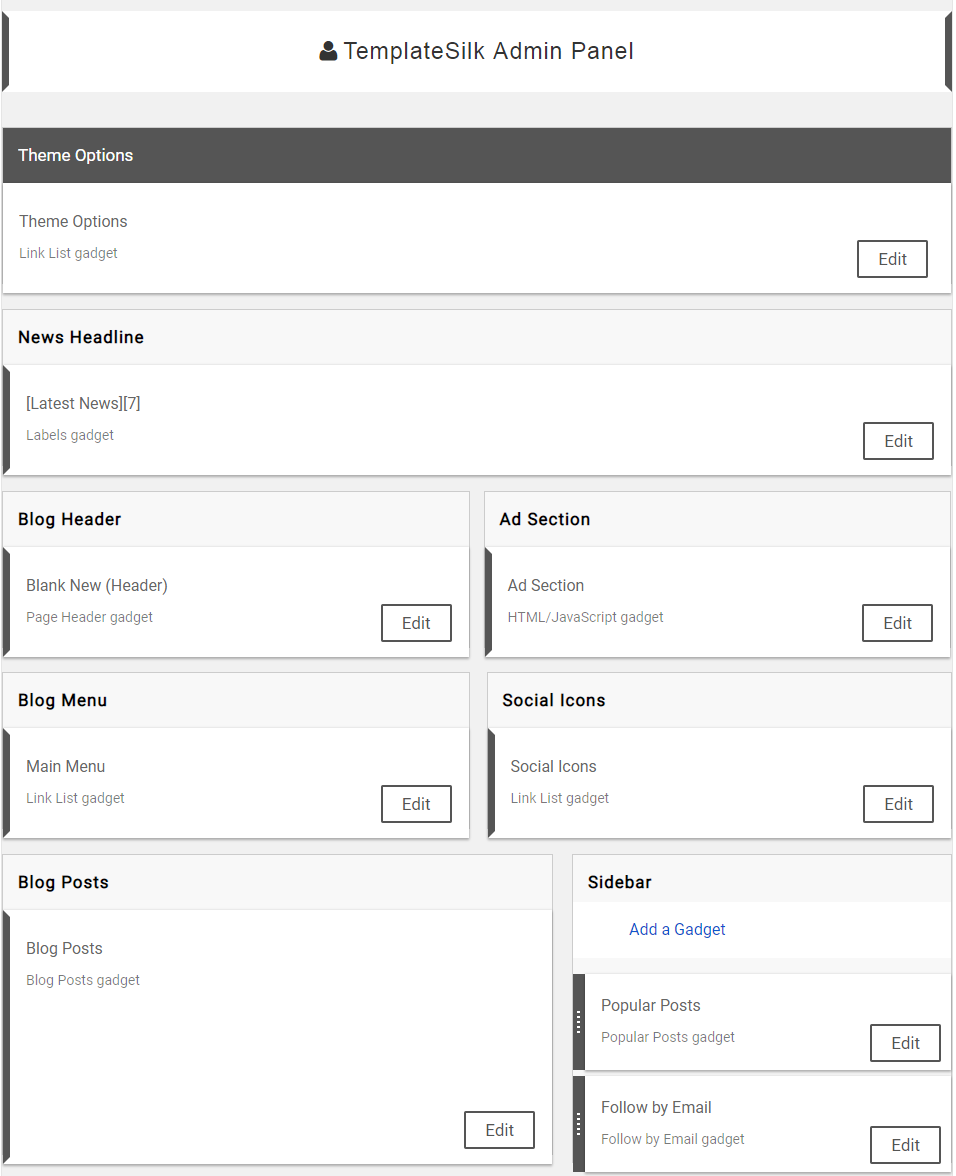Screen dimensions: 956x1176
Task: Click the drag handle on Popular Posts gadget
Action: click(x=578, y=1022)
